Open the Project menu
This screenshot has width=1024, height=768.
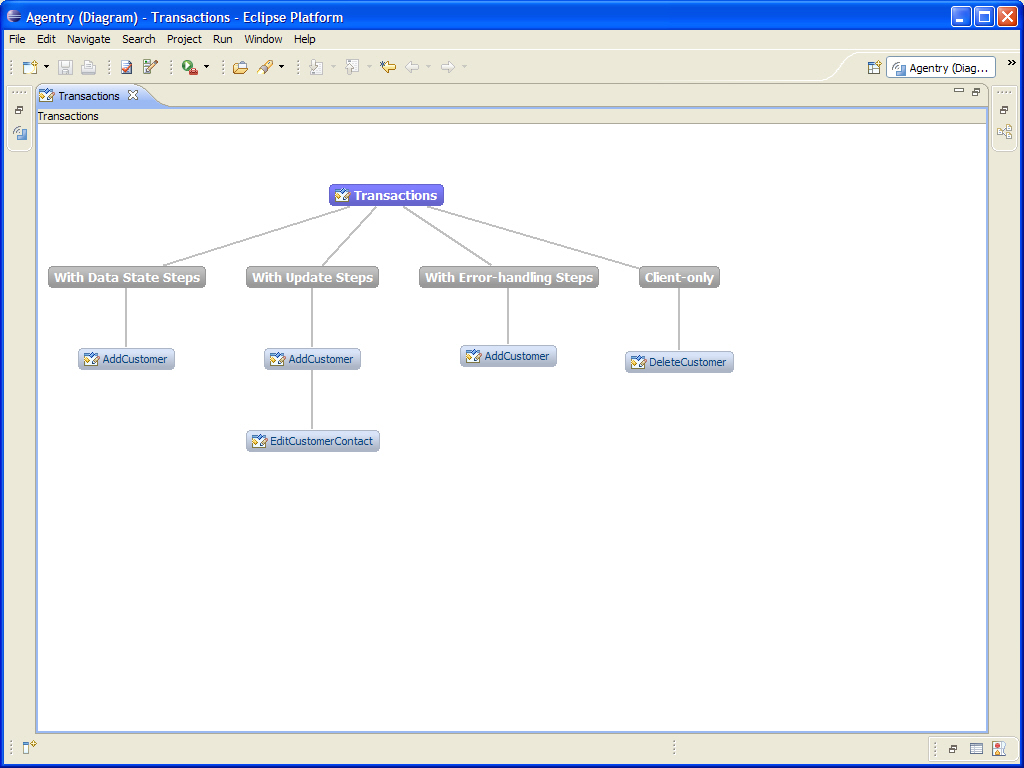pos(184,39)
